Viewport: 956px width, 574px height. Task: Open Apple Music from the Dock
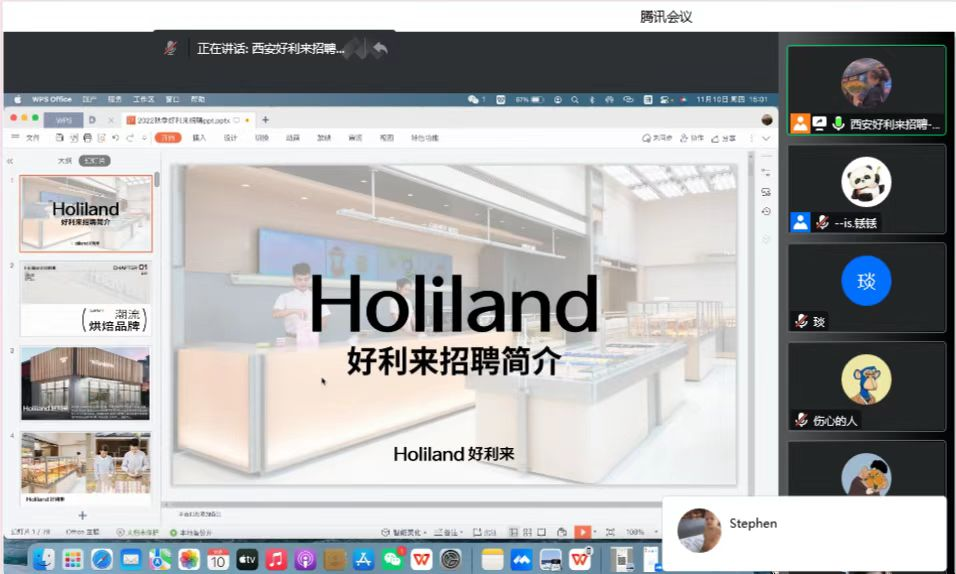pos(277,559)
